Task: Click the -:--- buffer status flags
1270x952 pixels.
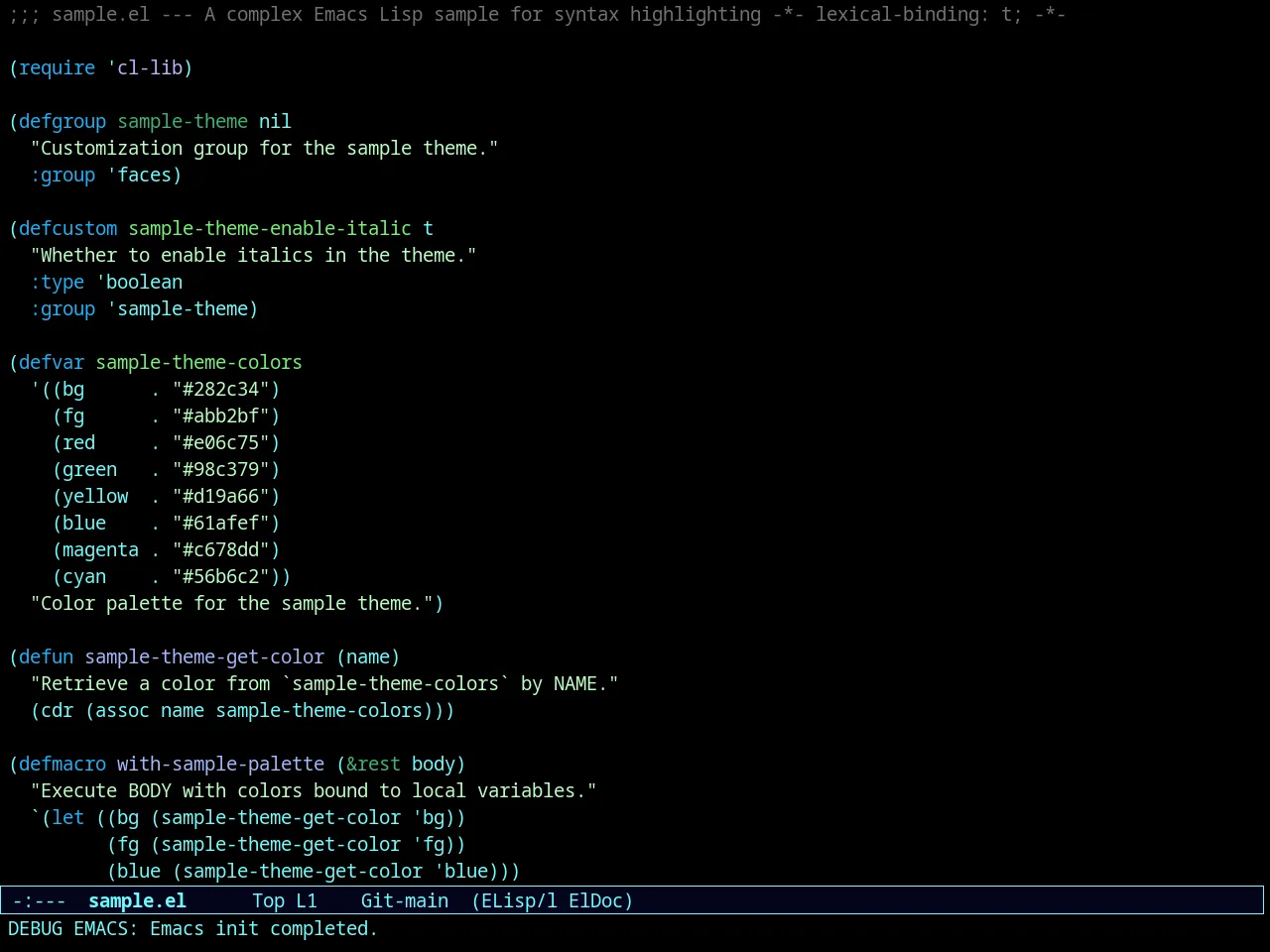Action: [x=39, y=900]
